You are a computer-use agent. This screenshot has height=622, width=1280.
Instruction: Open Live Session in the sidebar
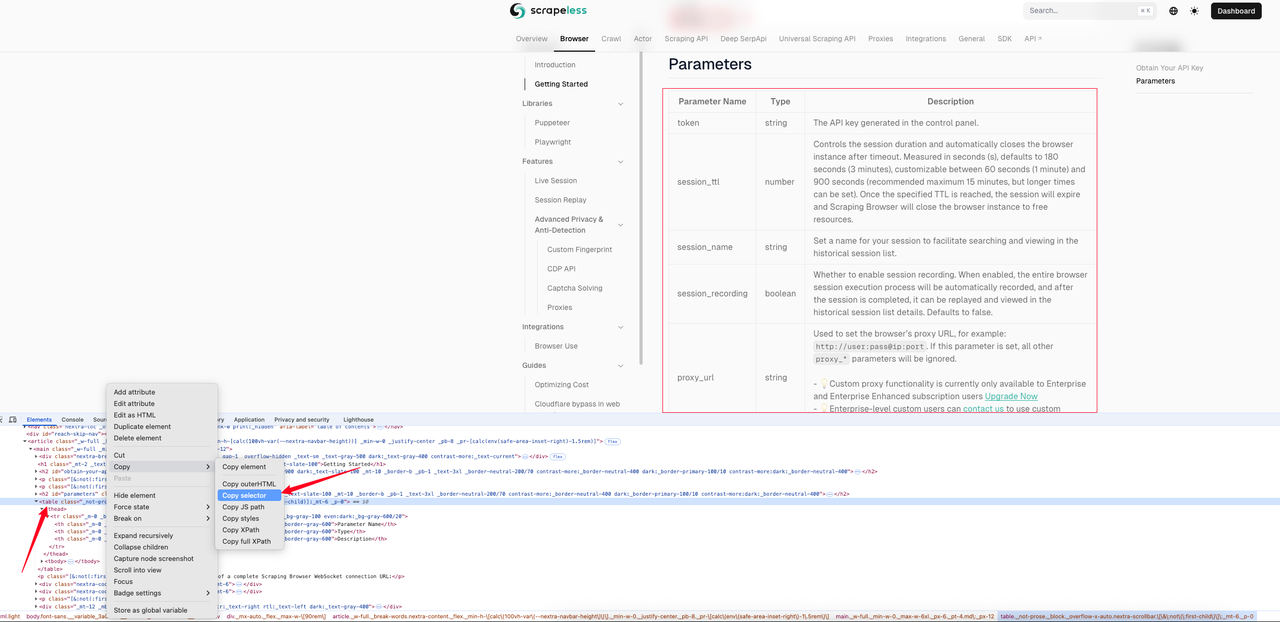click(x=556, y=181)
